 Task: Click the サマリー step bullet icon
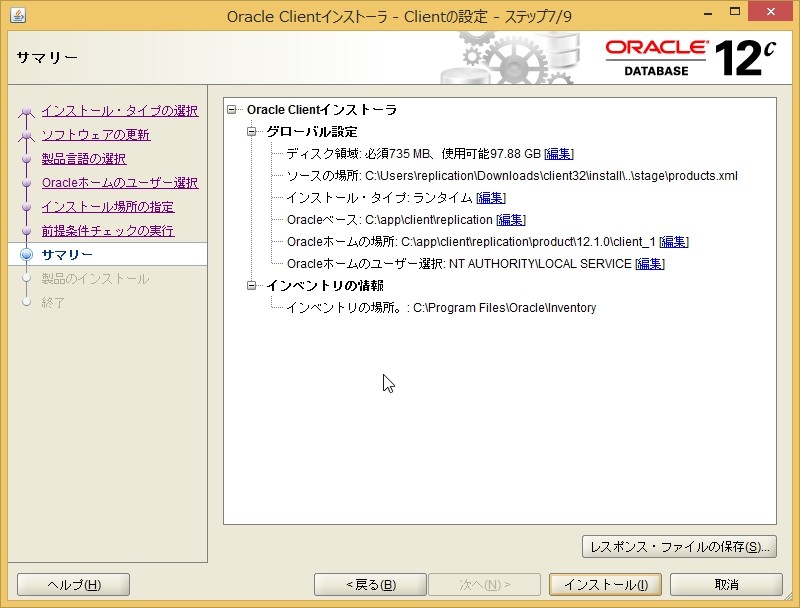pyautogui.click(x=27, y=255)
